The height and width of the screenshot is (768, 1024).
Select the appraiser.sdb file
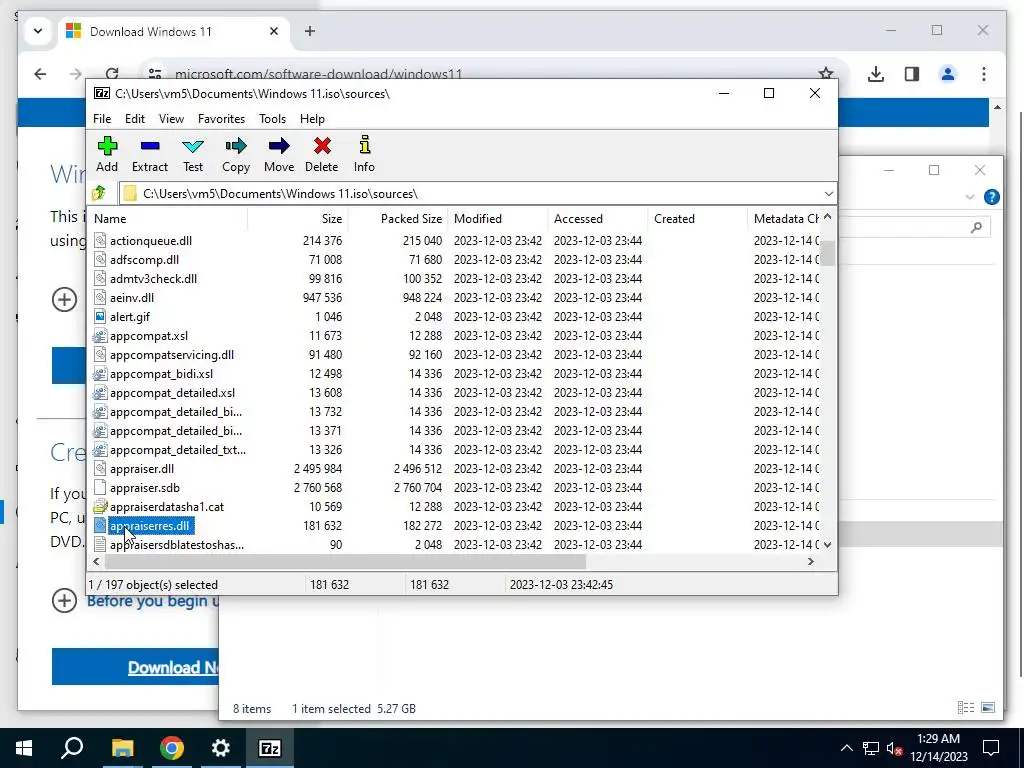(144, 488)
